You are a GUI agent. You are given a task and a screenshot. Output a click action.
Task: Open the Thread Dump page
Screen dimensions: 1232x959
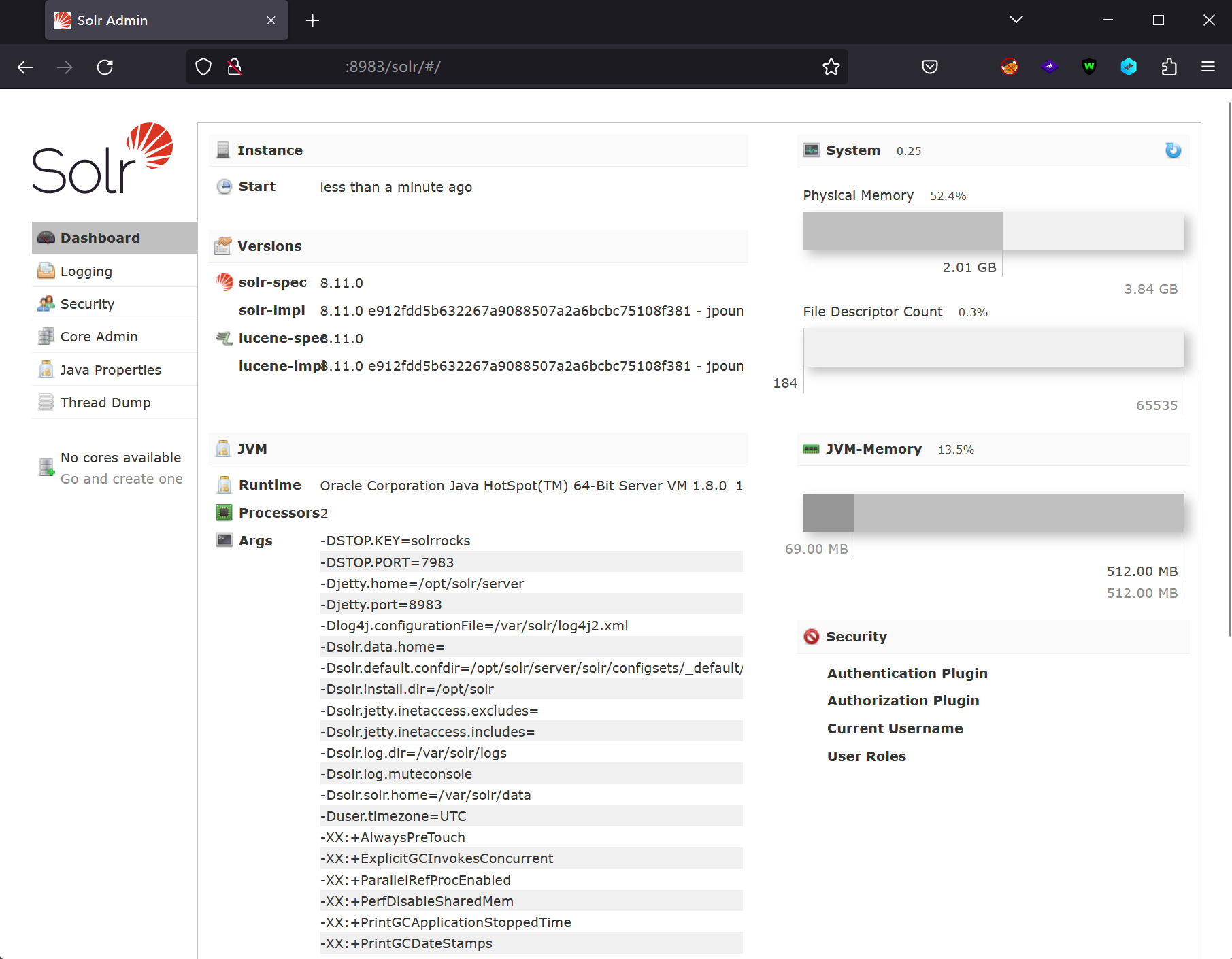(x=114, y=403)
